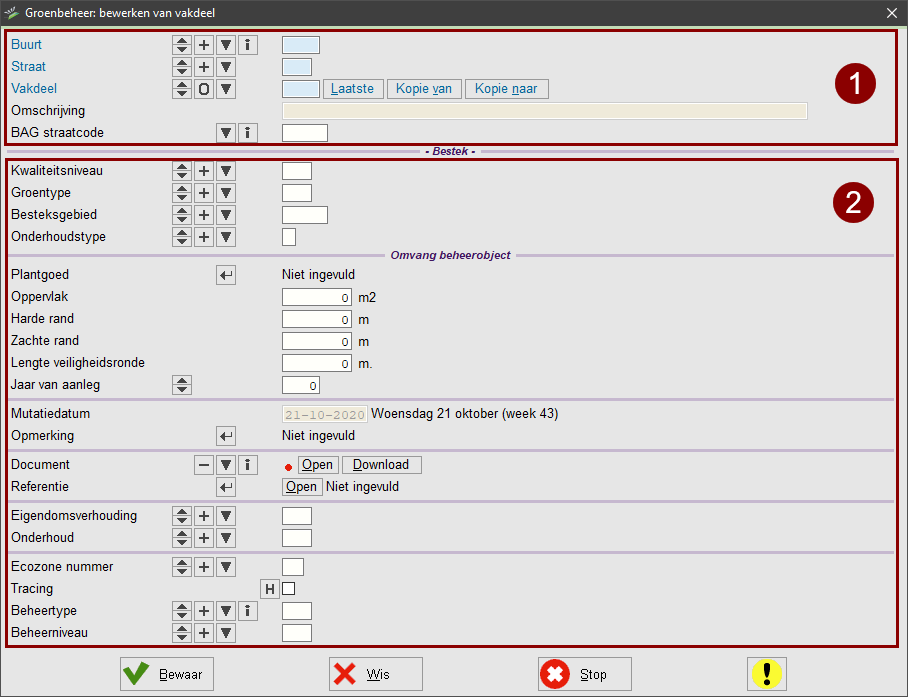Click the info icon beside Beheertype
This screenshot has width=908, height=697.
click(x=248, y=611)
